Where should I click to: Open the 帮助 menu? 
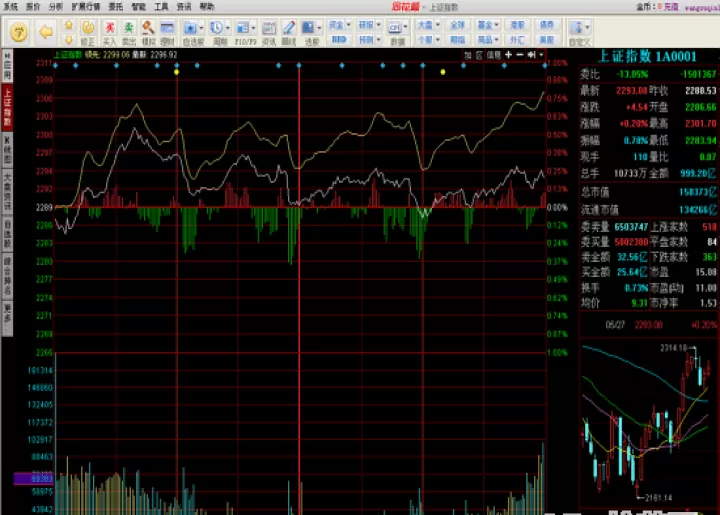click(x=207, y=6)
